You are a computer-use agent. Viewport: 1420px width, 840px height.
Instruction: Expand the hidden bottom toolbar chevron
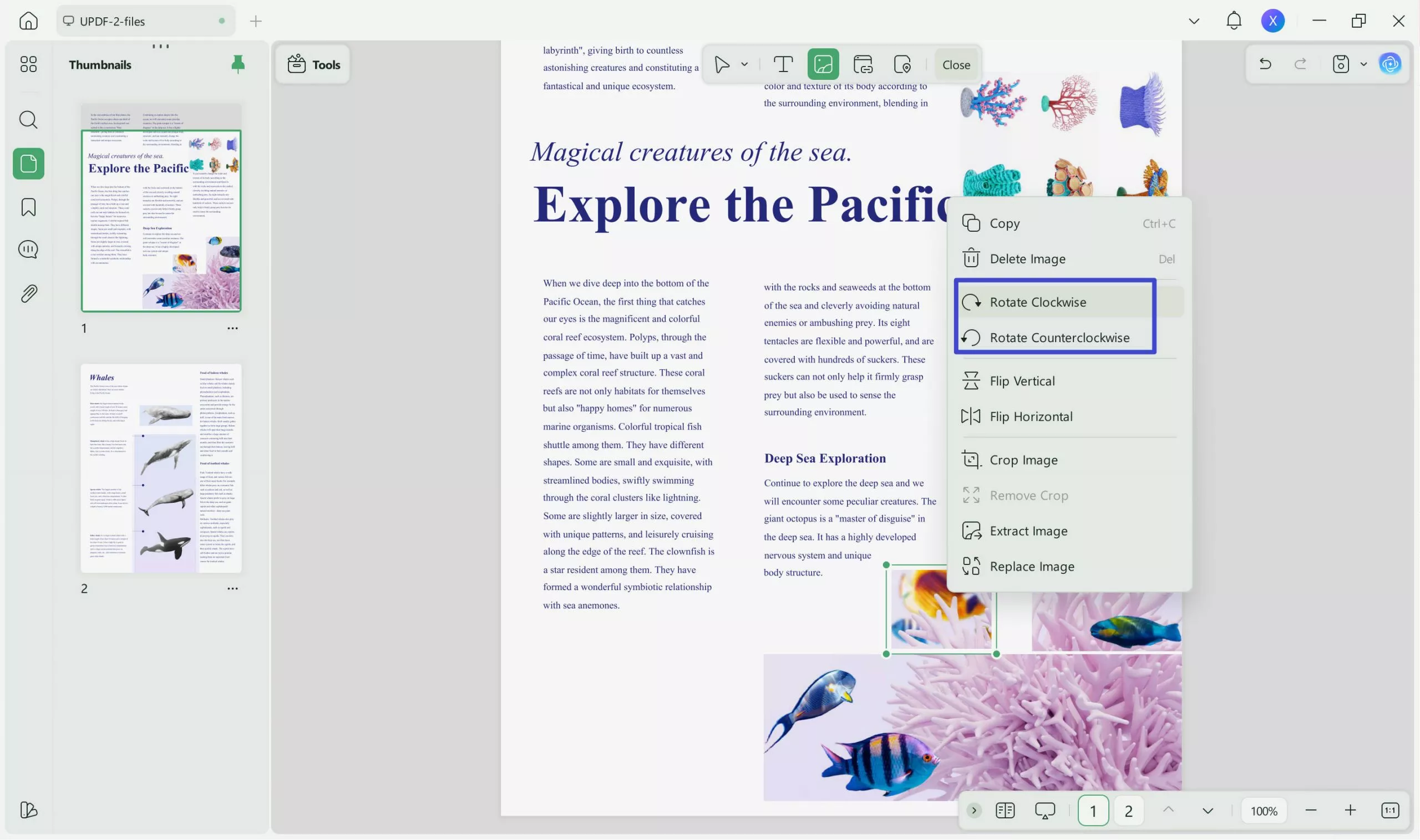(973, 810)
